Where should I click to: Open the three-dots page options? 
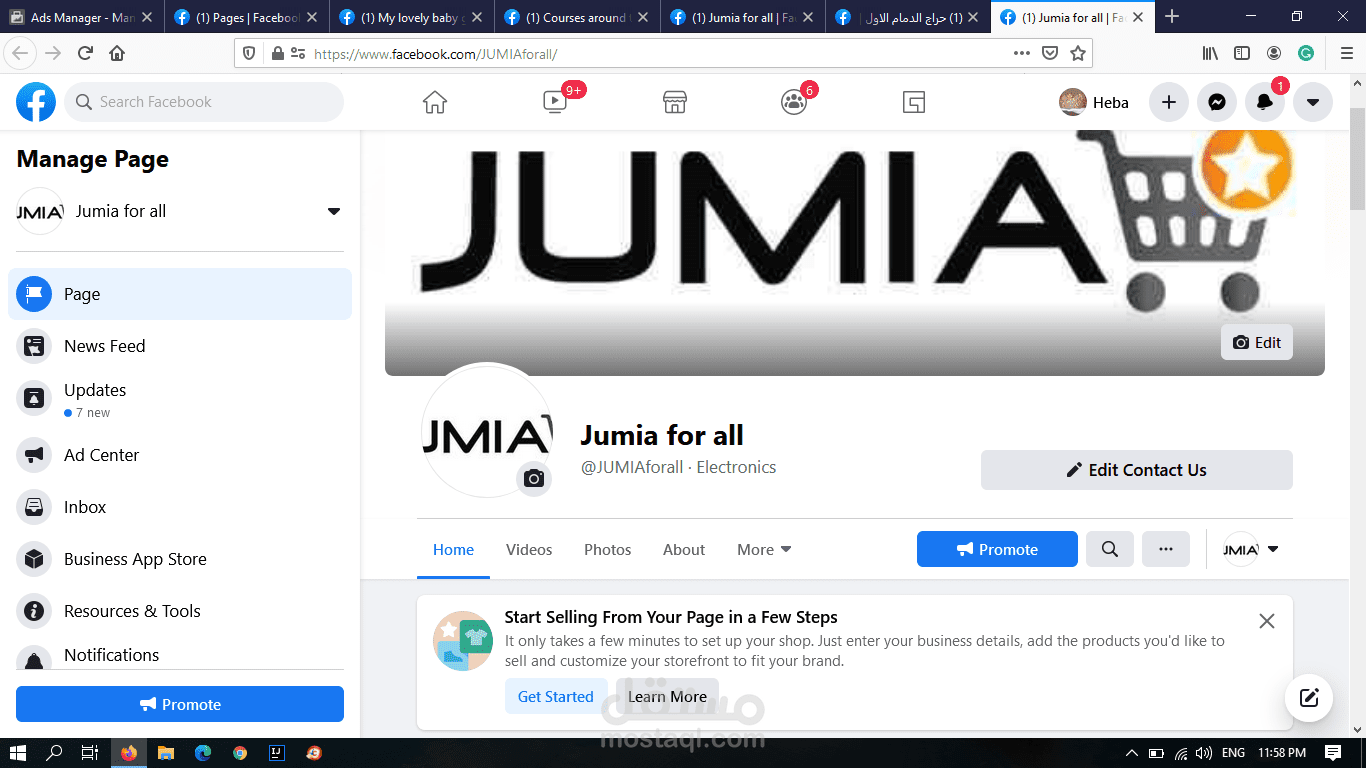1166,549
